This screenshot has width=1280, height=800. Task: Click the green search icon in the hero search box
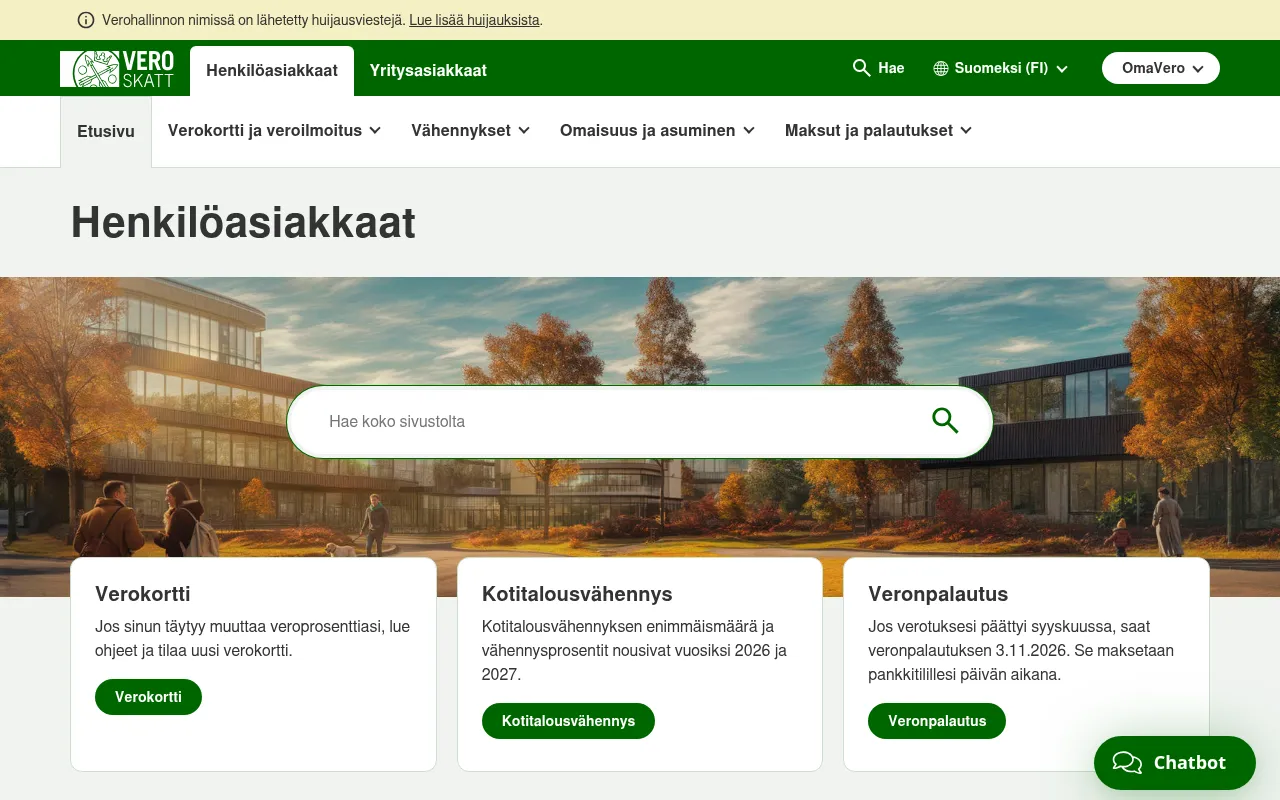coord(945,421)
